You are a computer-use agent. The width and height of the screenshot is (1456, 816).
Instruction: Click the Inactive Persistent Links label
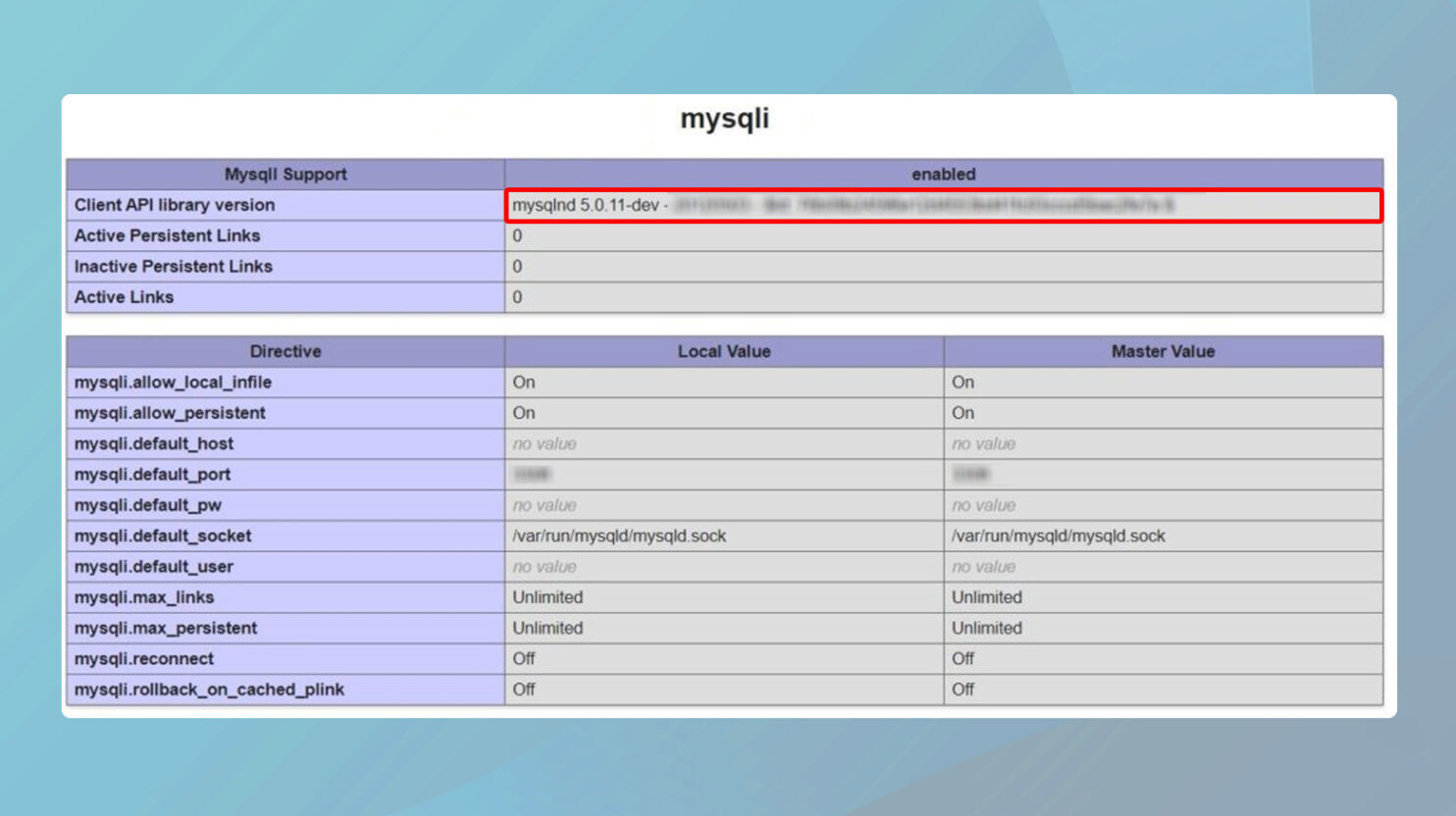point(174,267)
